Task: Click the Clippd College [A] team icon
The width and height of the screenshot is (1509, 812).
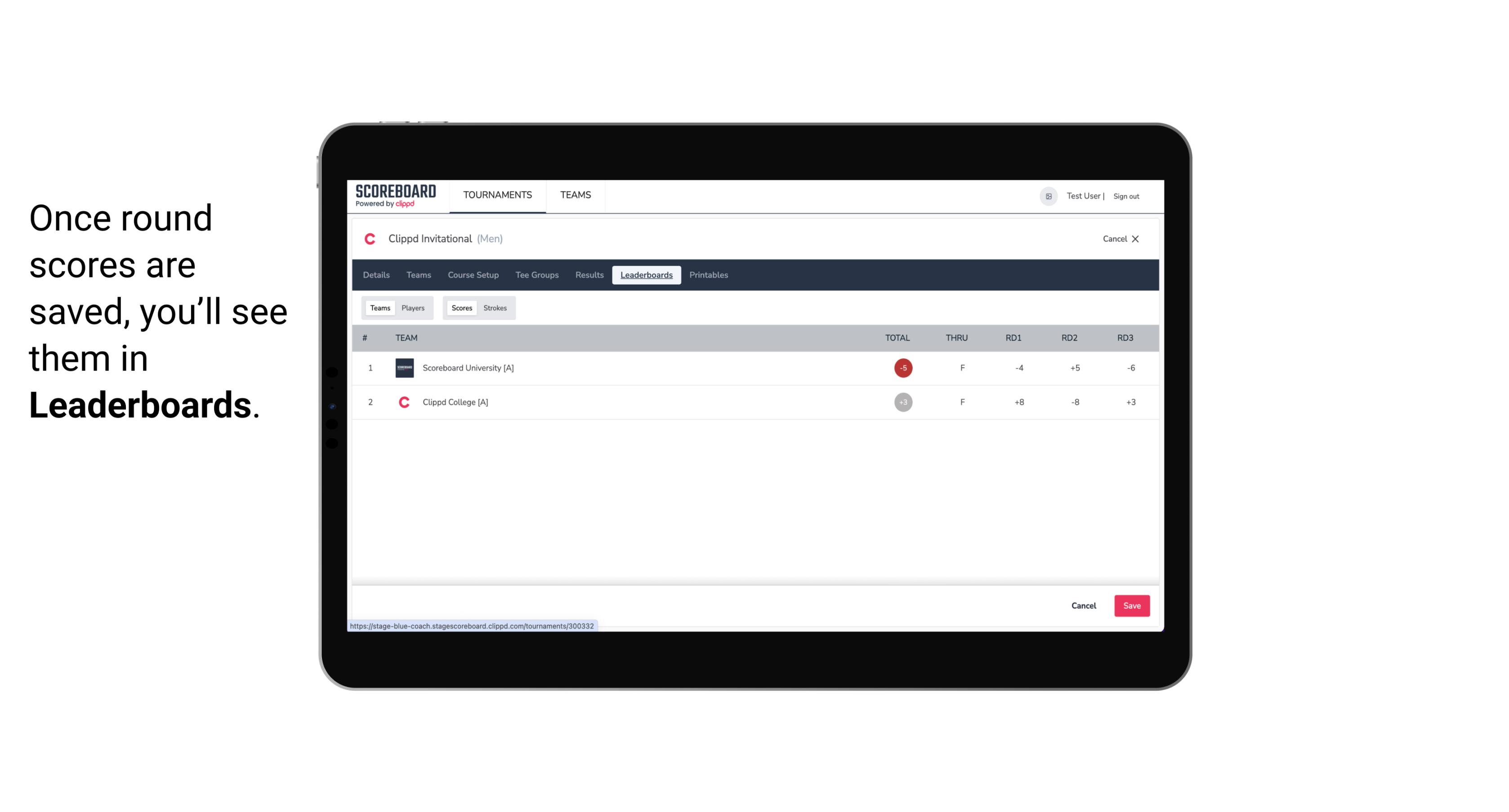Action: point(403,402)
